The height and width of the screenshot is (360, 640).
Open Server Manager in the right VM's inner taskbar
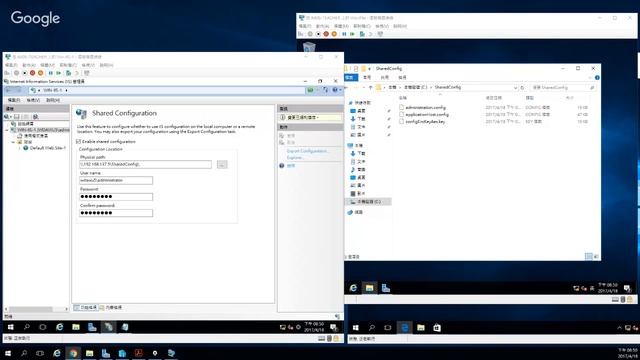[x=386, y=288]
